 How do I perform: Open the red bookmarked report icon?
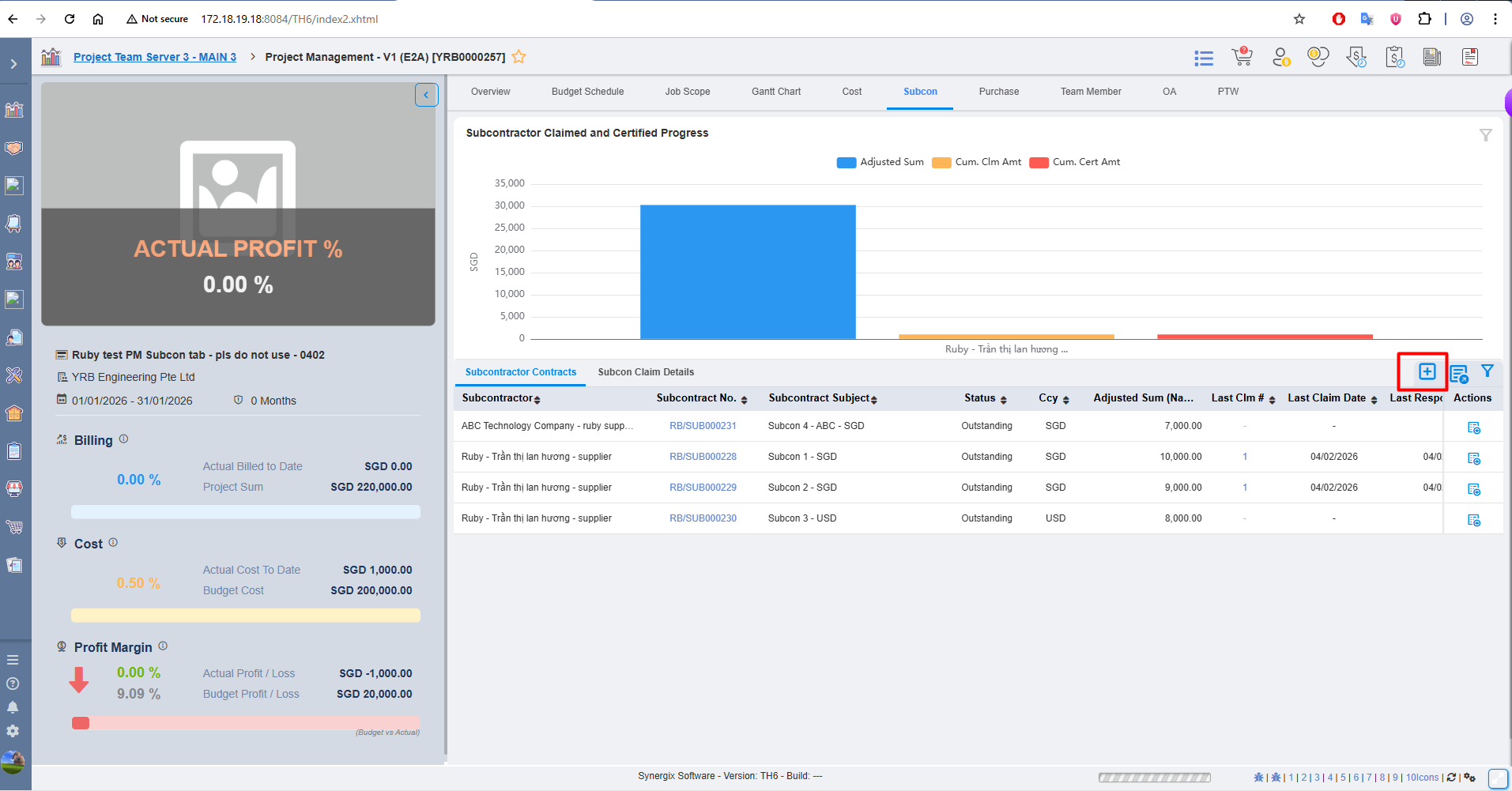pos(1470,57)
